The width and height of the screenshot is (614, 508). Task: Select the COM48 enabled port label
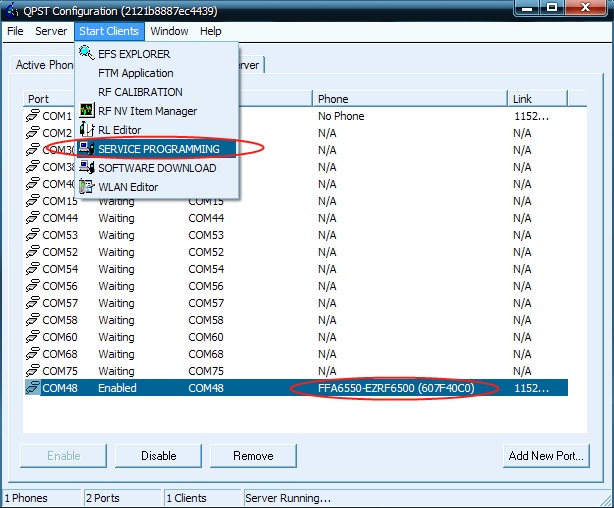click(x=60, y=388)
